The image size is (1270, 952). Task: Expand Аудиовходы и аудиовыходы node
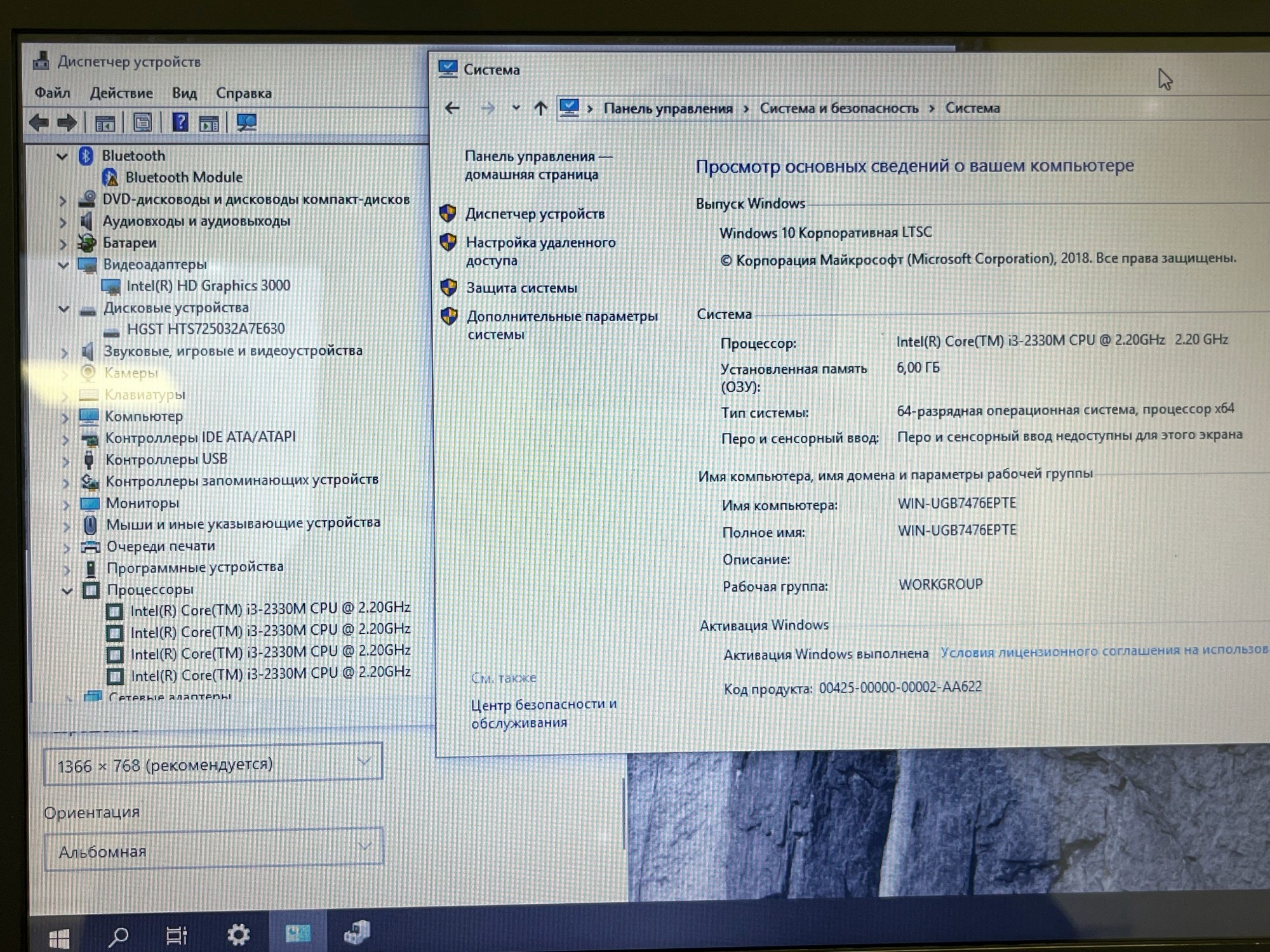pos(63,222)
